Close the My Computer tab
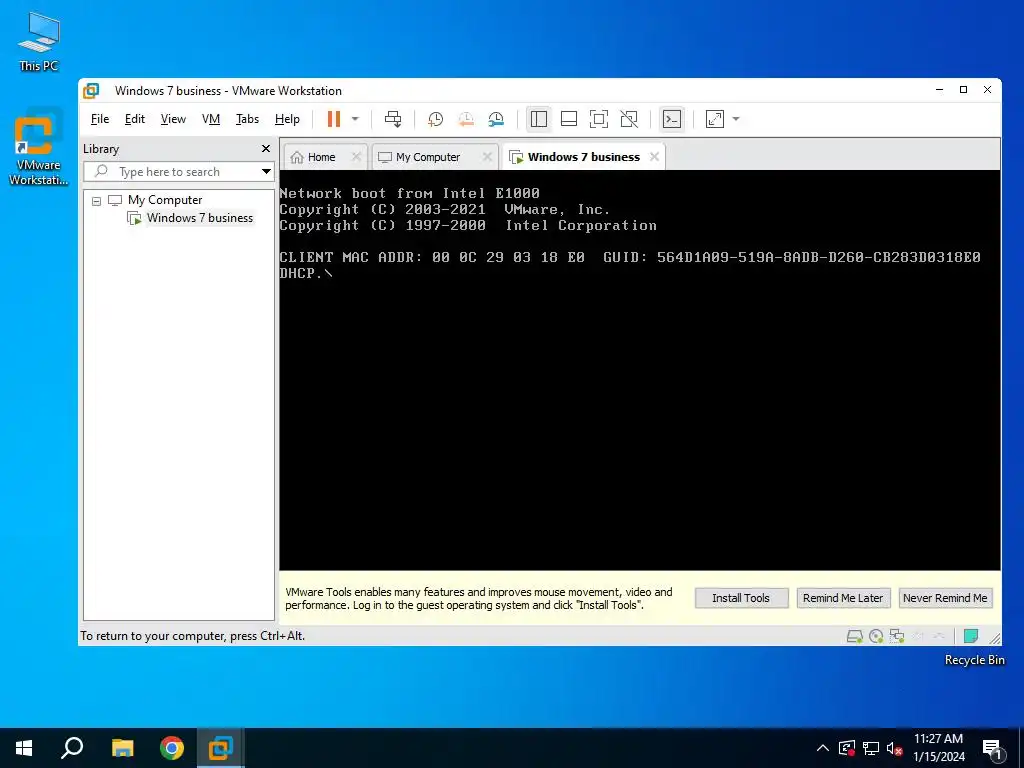1024x768 pixels. (x=487, y=157)
